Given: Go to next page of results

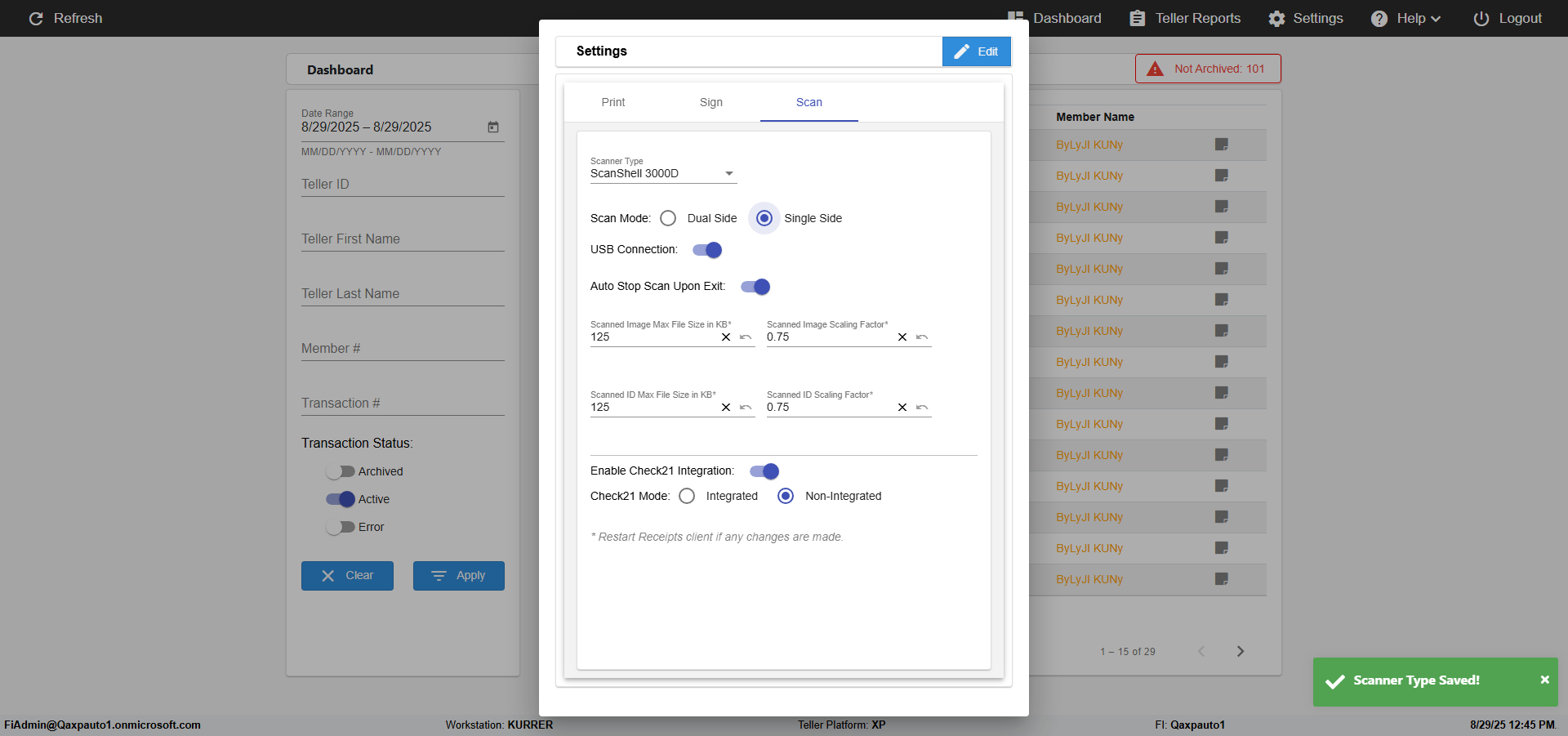Looking at the screenshot, I should click(x=1241, y=651).
